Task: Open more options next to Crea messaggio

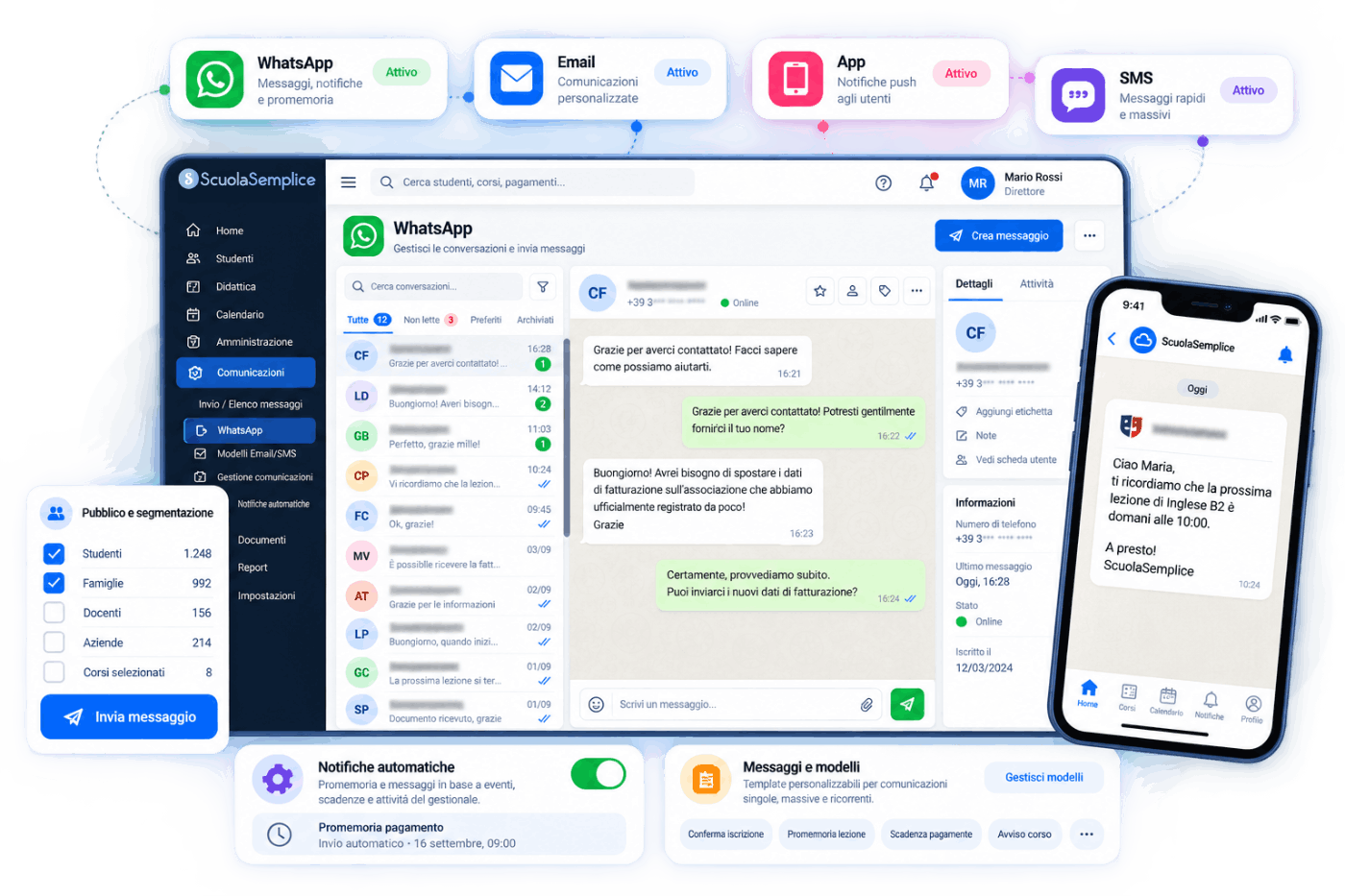Action: point(1089,235)
